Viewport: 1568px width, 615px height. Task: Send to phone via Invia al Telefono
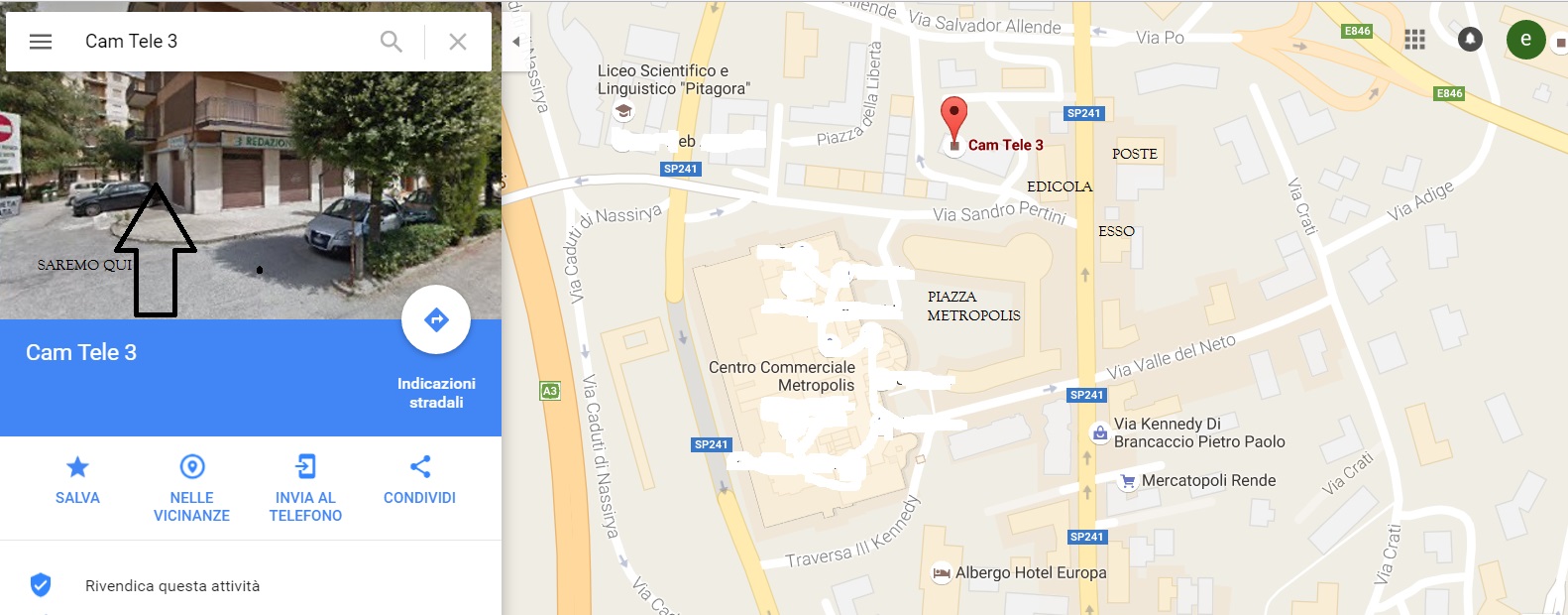[x=305, y=466]
